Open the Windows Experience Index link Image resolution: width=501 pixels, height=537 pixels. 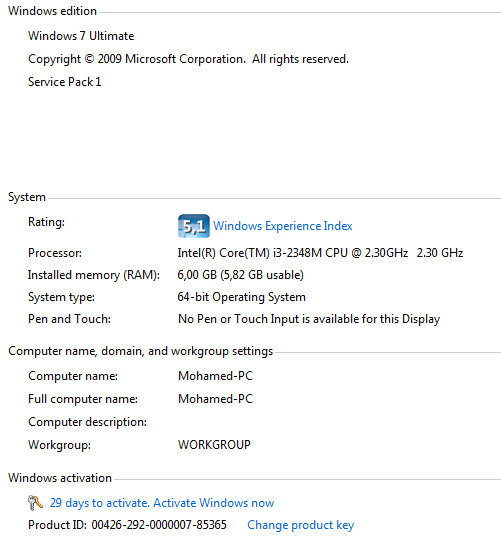(x=283, y=226)
